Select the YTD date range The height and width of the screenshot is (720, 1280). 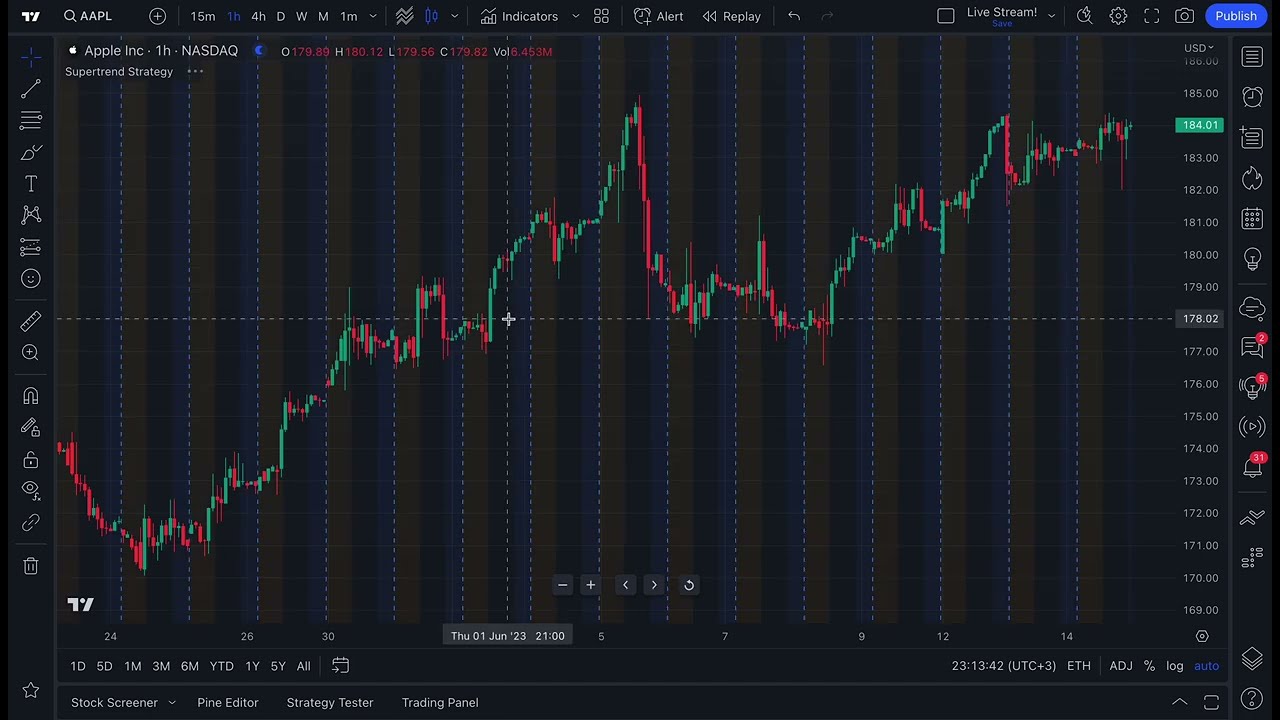(x=221, y=666)
